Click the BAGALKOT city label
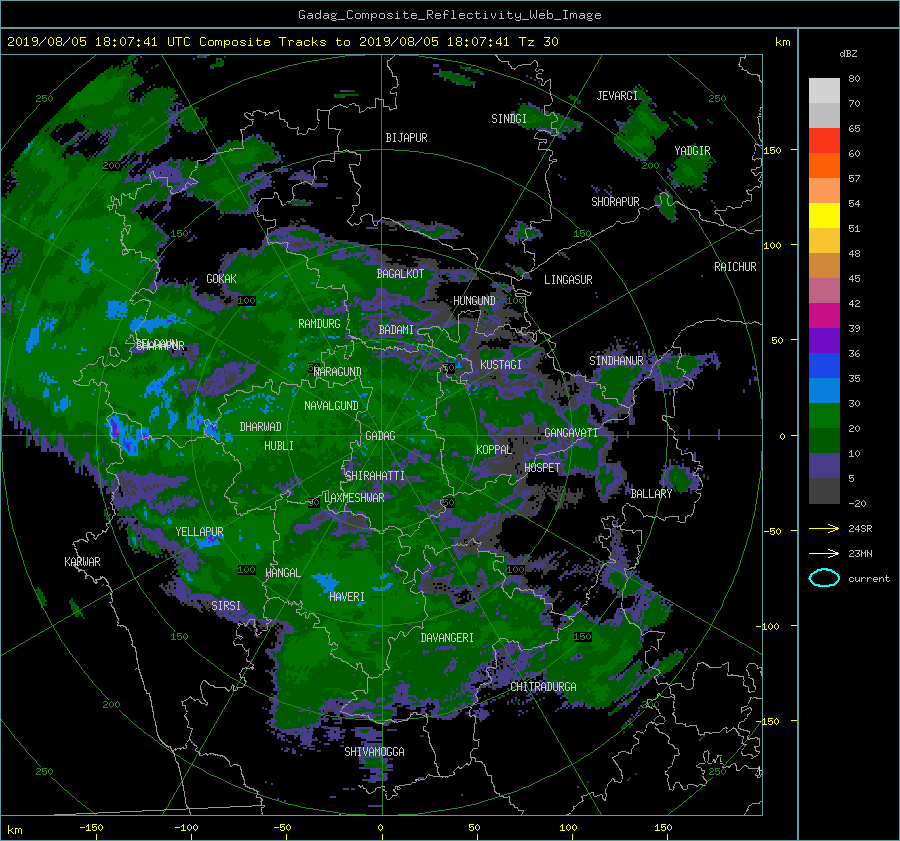The height and width of the screenshot is (841, 900). click(400, 274)
